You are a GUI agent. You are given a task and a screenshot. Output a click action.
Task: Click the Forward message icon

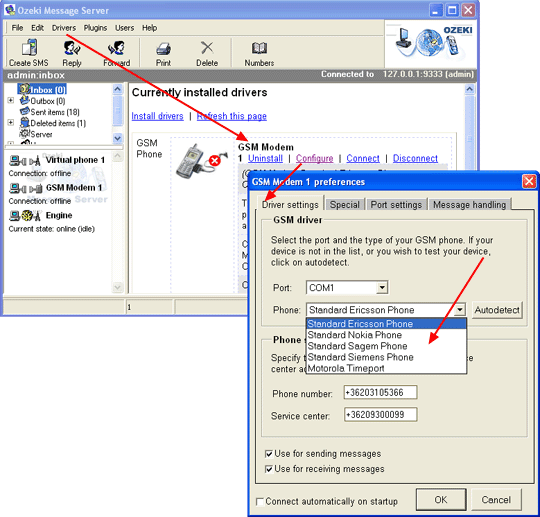point(117,48)
